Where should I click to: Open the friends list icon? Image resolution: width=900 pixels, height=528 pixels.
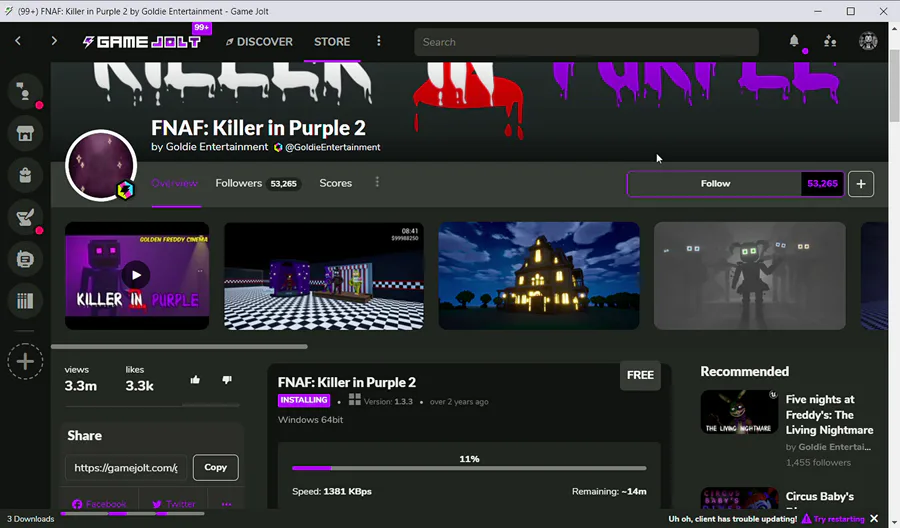[x=830, y=41]
